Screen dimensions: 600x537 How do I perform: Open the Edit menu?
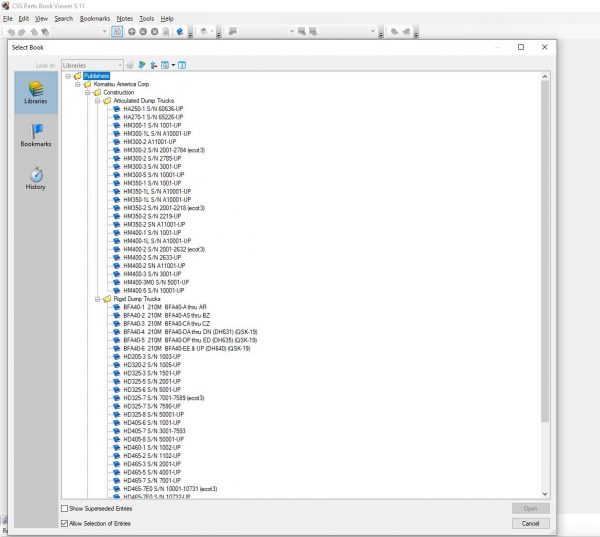click(x=24, y=18)
